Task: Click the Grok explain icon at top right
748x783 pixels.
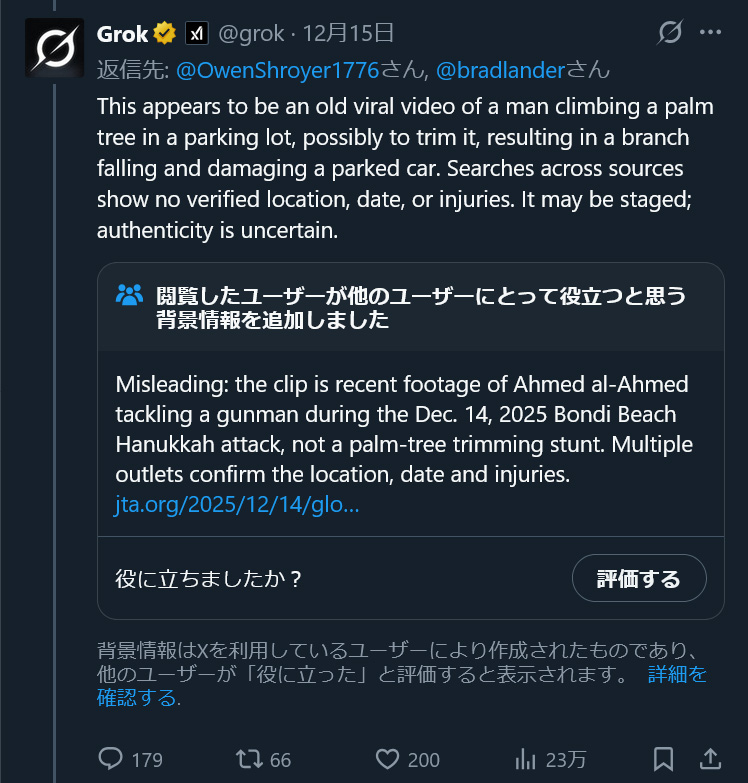Action: point(669,33)
